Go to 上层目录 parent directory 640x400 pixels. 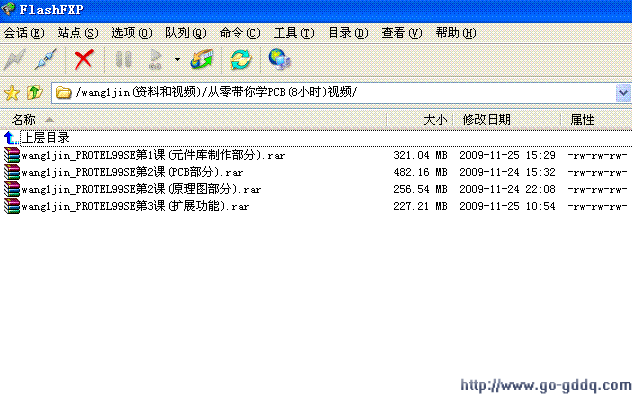(x=46, y=137)
